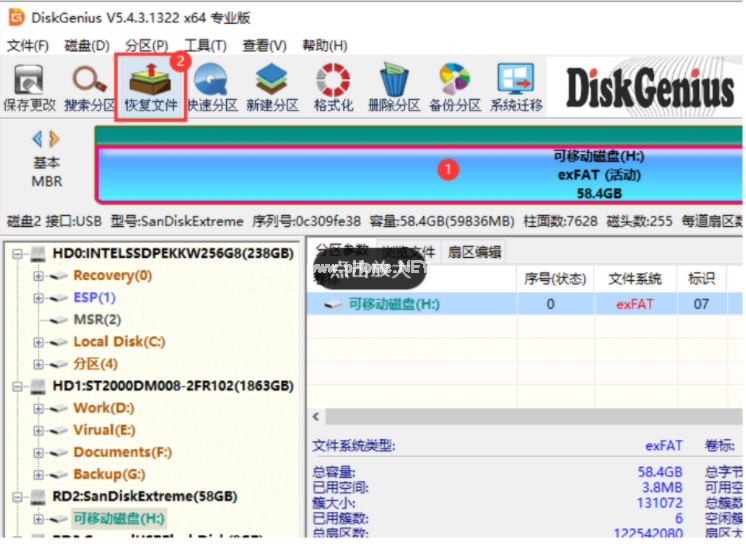Click the 删除分区 (Delete Partition) icon
746x552 pixels.
(x=394, y=87)
